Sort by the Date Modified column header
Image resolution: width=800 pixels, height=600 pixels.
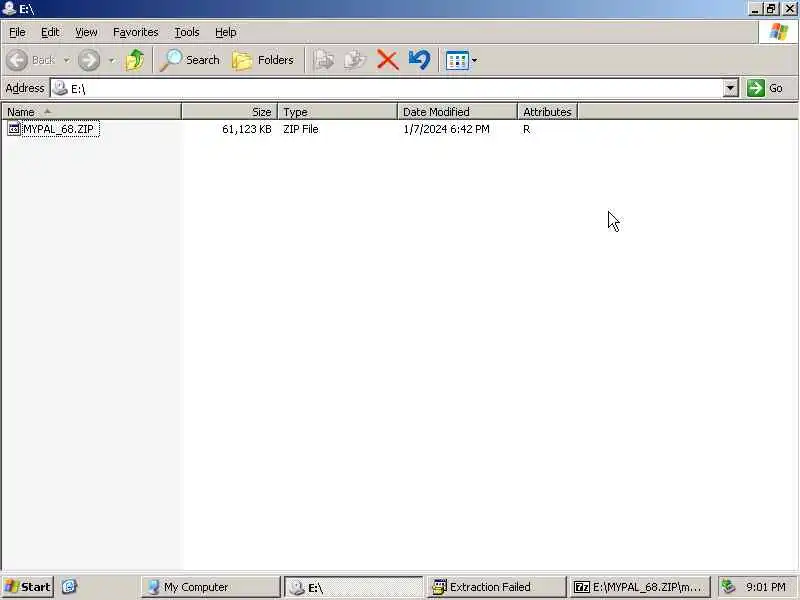click(x=458, y=112)
